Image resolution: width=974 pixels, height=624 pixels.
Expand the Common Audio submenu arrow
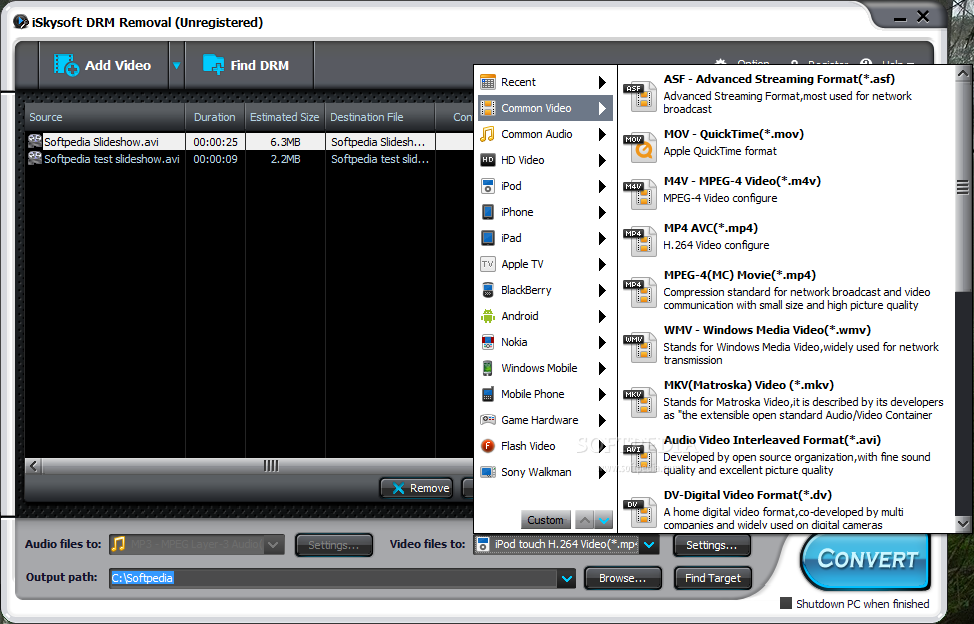[x=602, y=134]
